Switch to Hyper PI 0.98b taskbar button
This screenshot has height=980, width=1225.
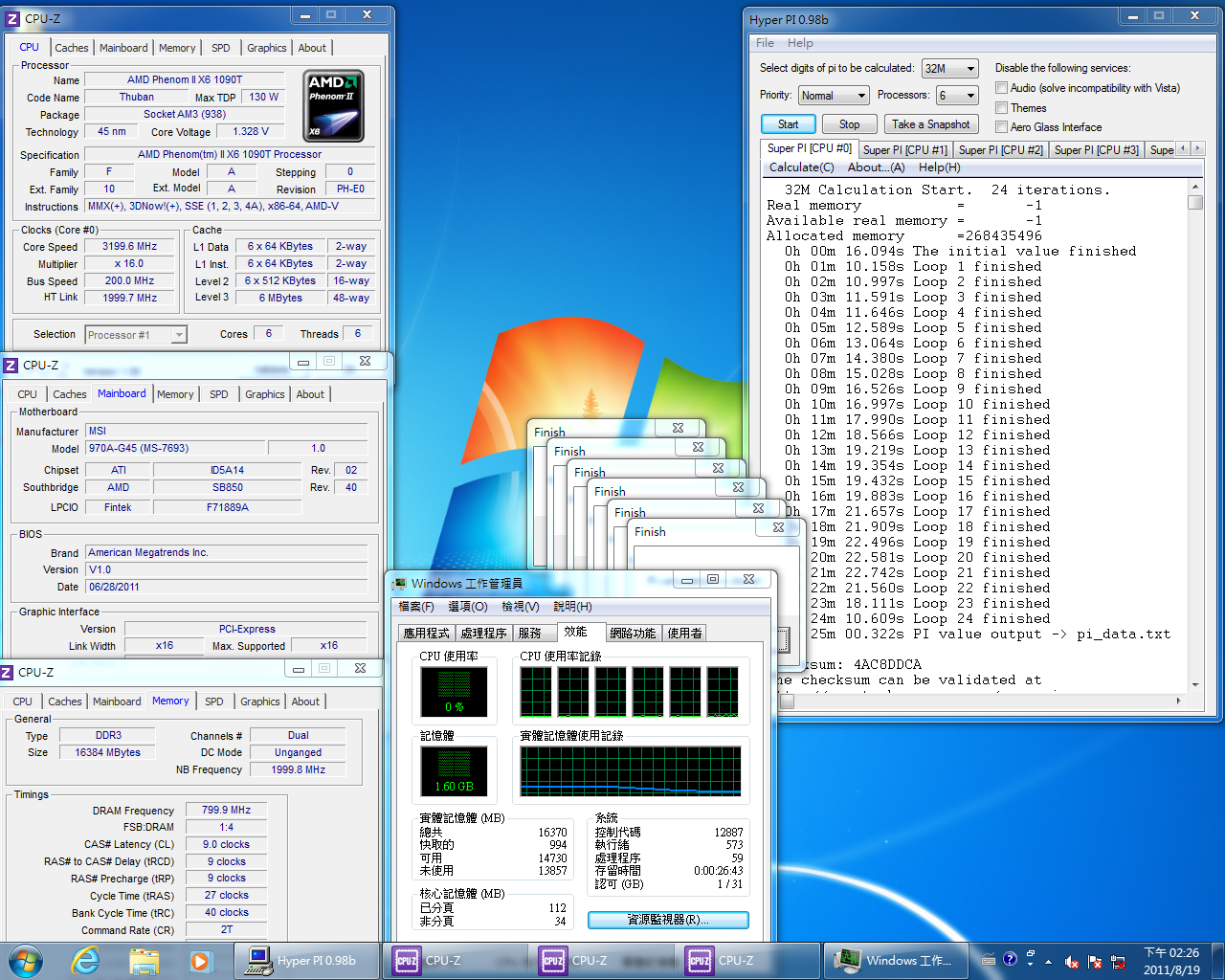pos(305,960)
